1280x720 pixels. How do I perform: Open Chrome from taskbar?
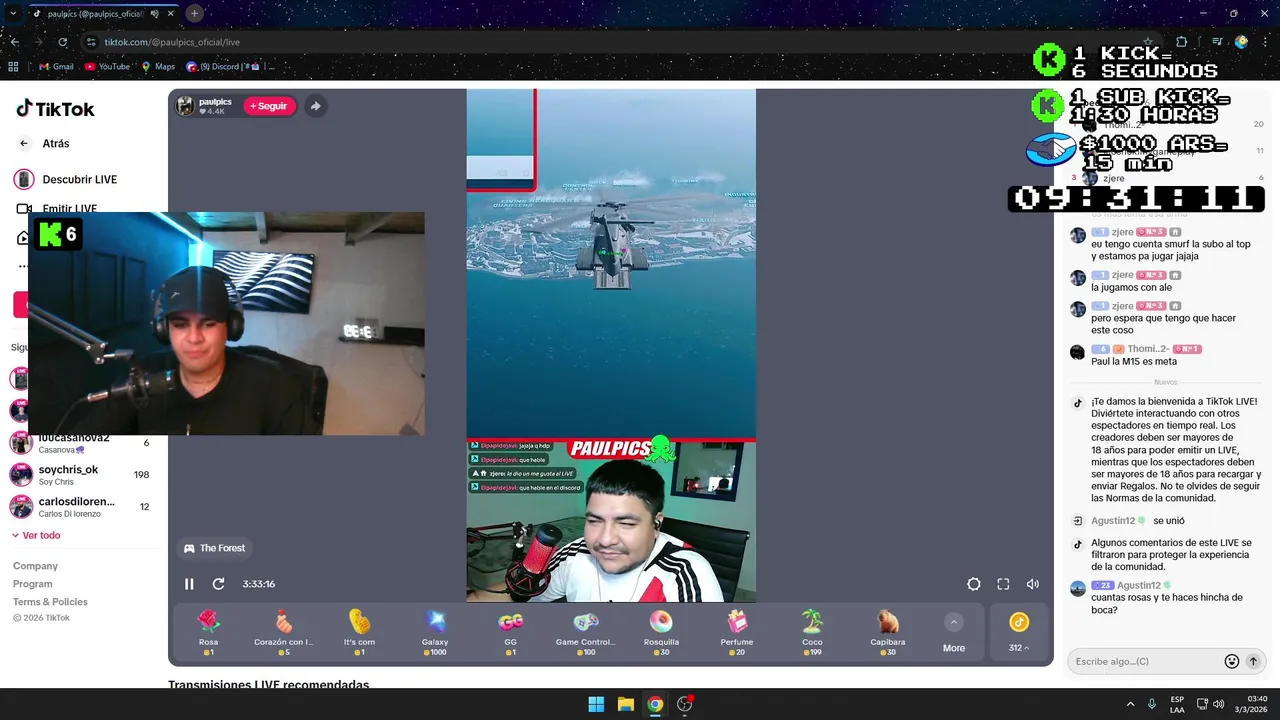point(654,704)
